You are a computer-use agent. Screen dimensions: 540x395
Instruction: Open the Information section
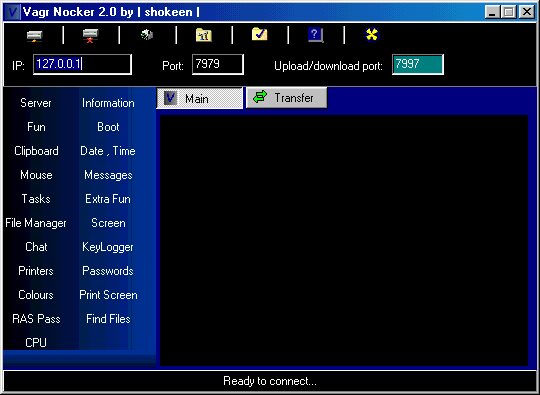(x=108, y=103)
